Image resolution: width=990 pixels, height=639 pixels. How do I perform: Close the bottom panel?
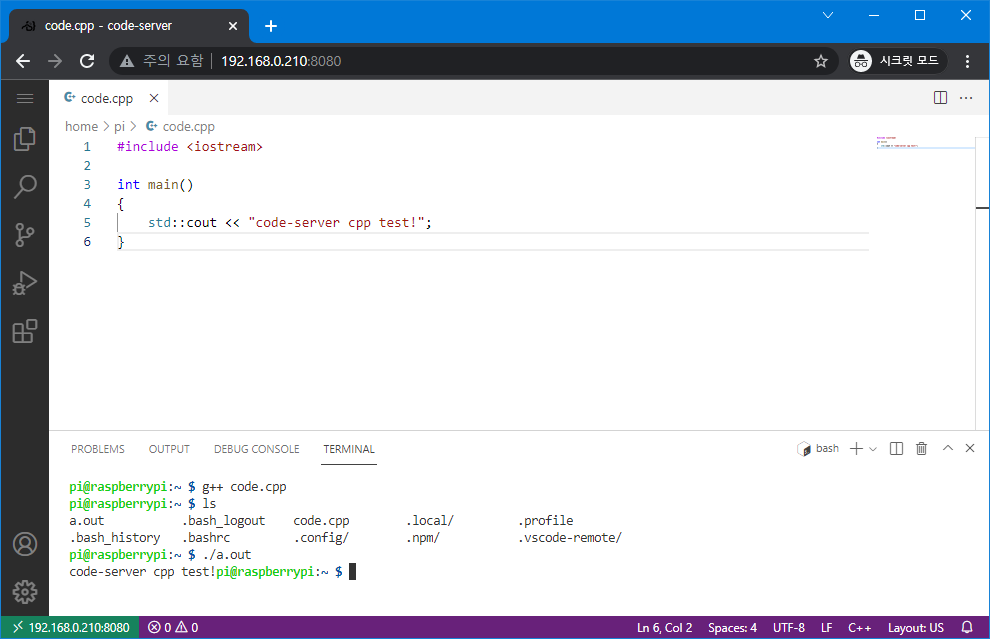pos(970,448)
